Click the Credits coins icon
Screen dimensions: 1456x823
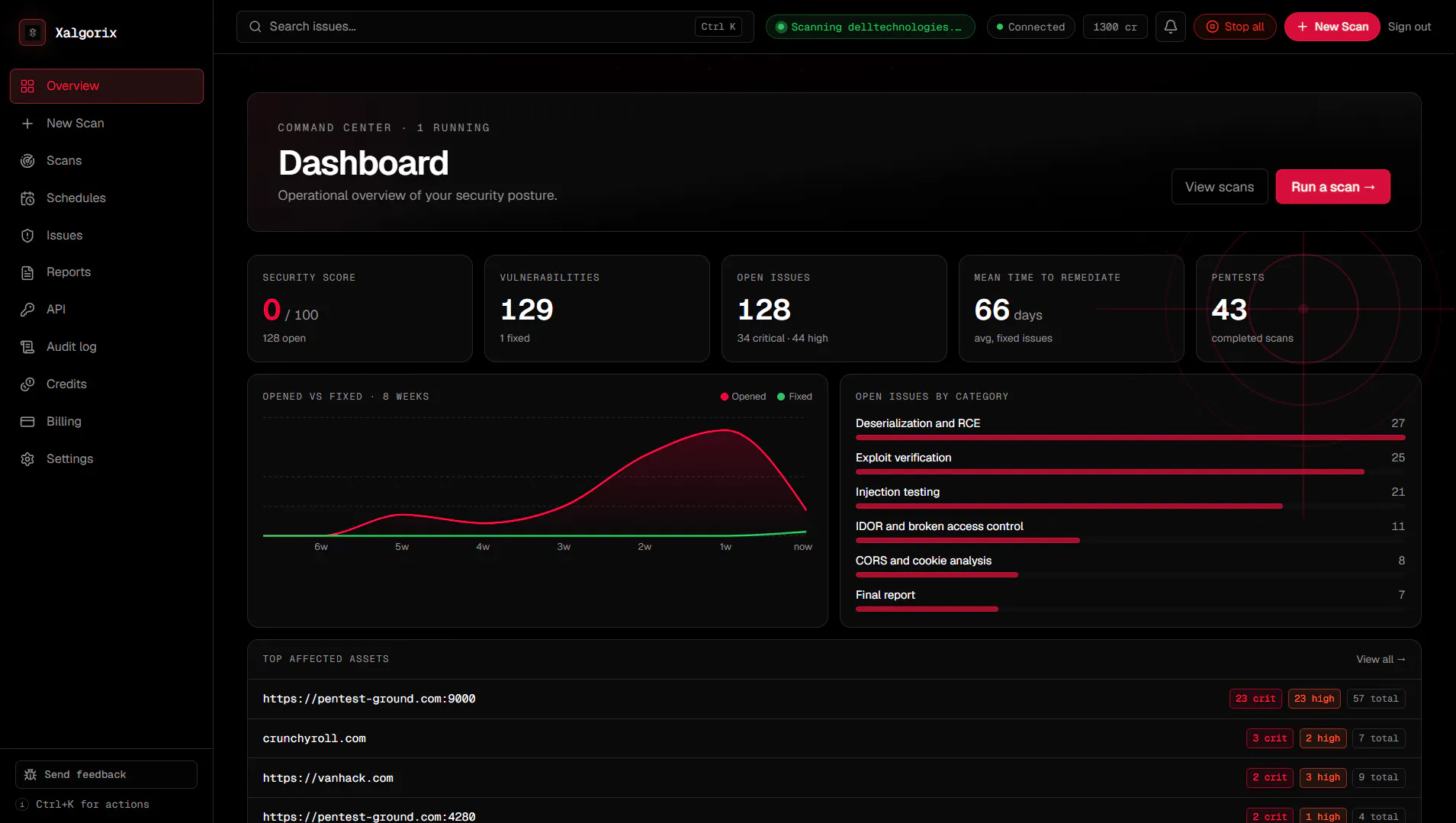(27, 384)
